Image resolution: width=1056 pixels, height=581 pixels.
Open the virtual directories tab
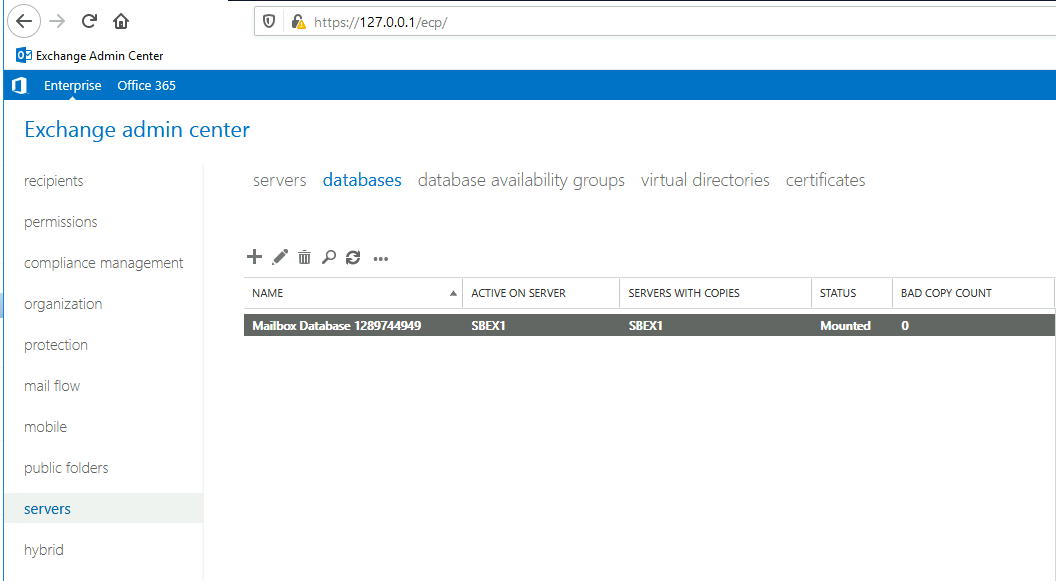pos(705,180)
